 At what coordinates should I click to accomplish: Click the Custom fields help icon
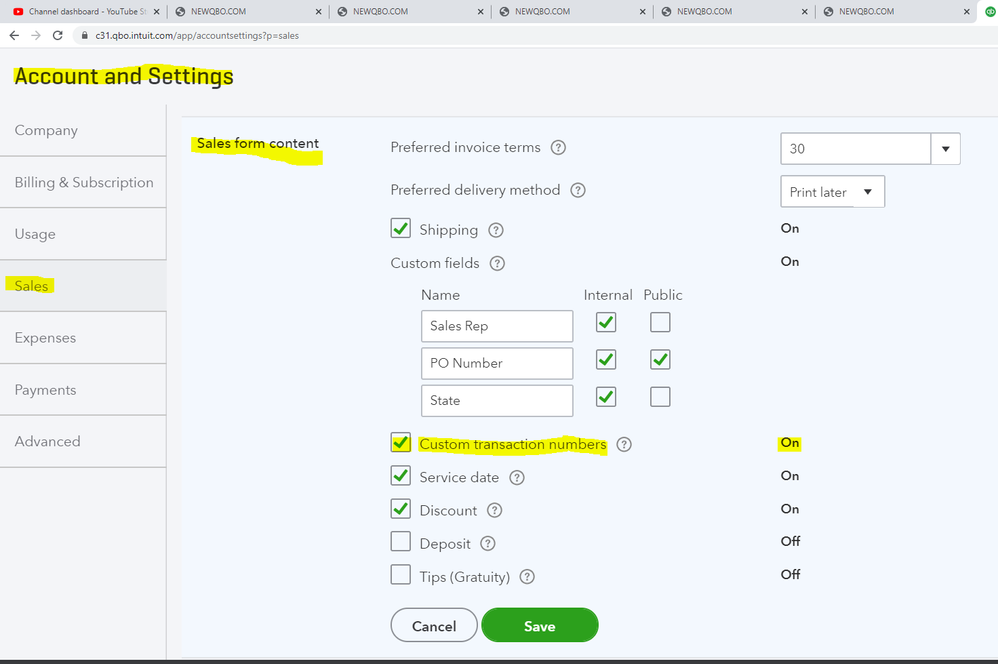(497, 264)
